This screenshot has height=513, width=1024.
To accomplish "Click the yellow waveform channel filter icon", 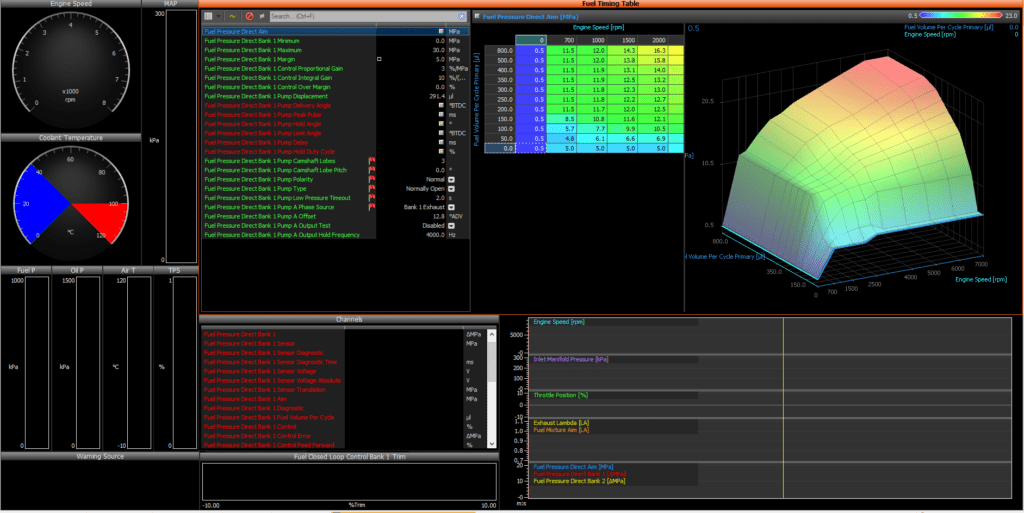I will (x=232, y=16).
